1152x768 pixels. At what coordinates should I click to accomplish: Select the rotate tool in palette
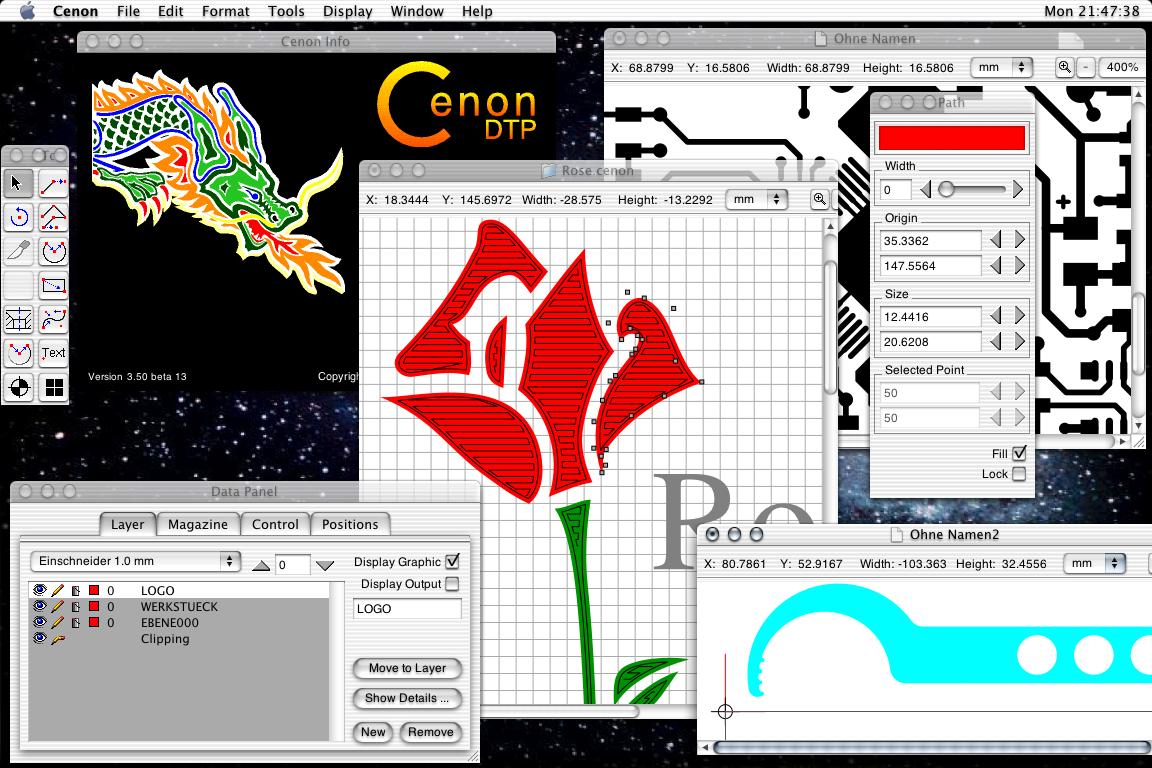pyautogui.click(x=18, y=217)
